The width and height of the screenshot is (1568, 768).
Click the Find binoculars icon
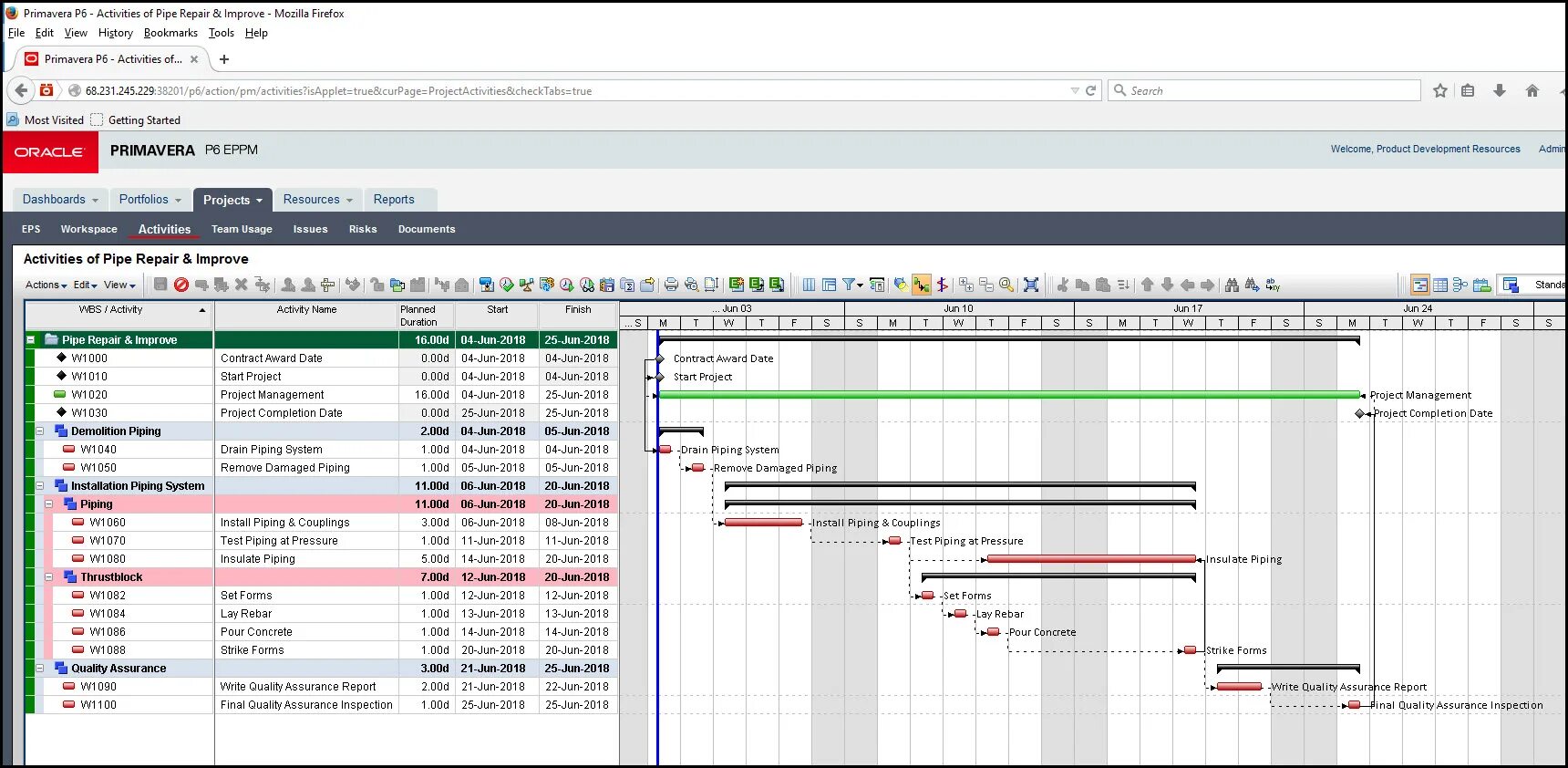pos(1231,285)
